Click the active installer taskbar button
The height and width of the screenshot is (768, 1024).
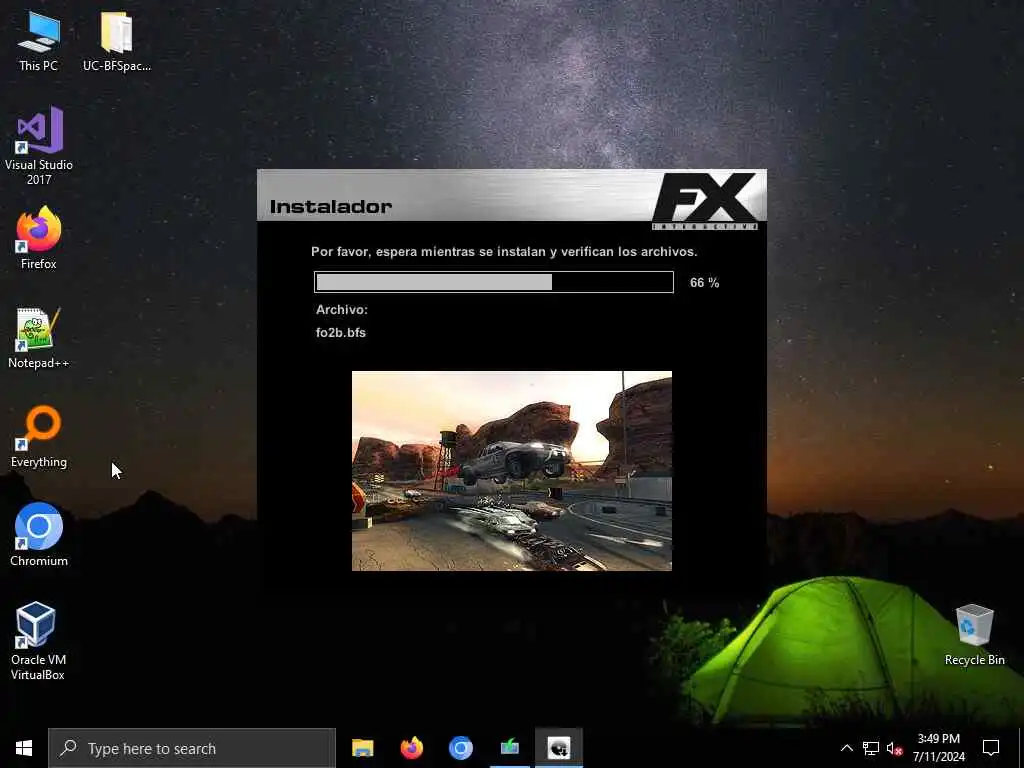pyautogui.click(x=559, y=748)
